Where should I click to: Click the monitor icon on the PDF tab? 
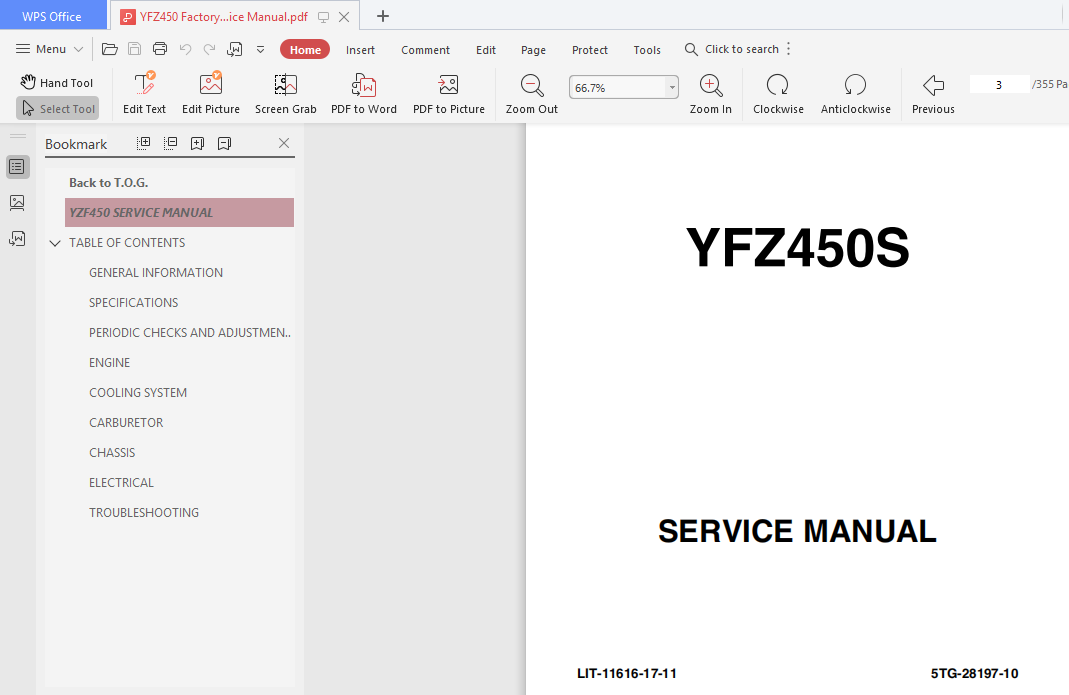(x=324, y=17)
